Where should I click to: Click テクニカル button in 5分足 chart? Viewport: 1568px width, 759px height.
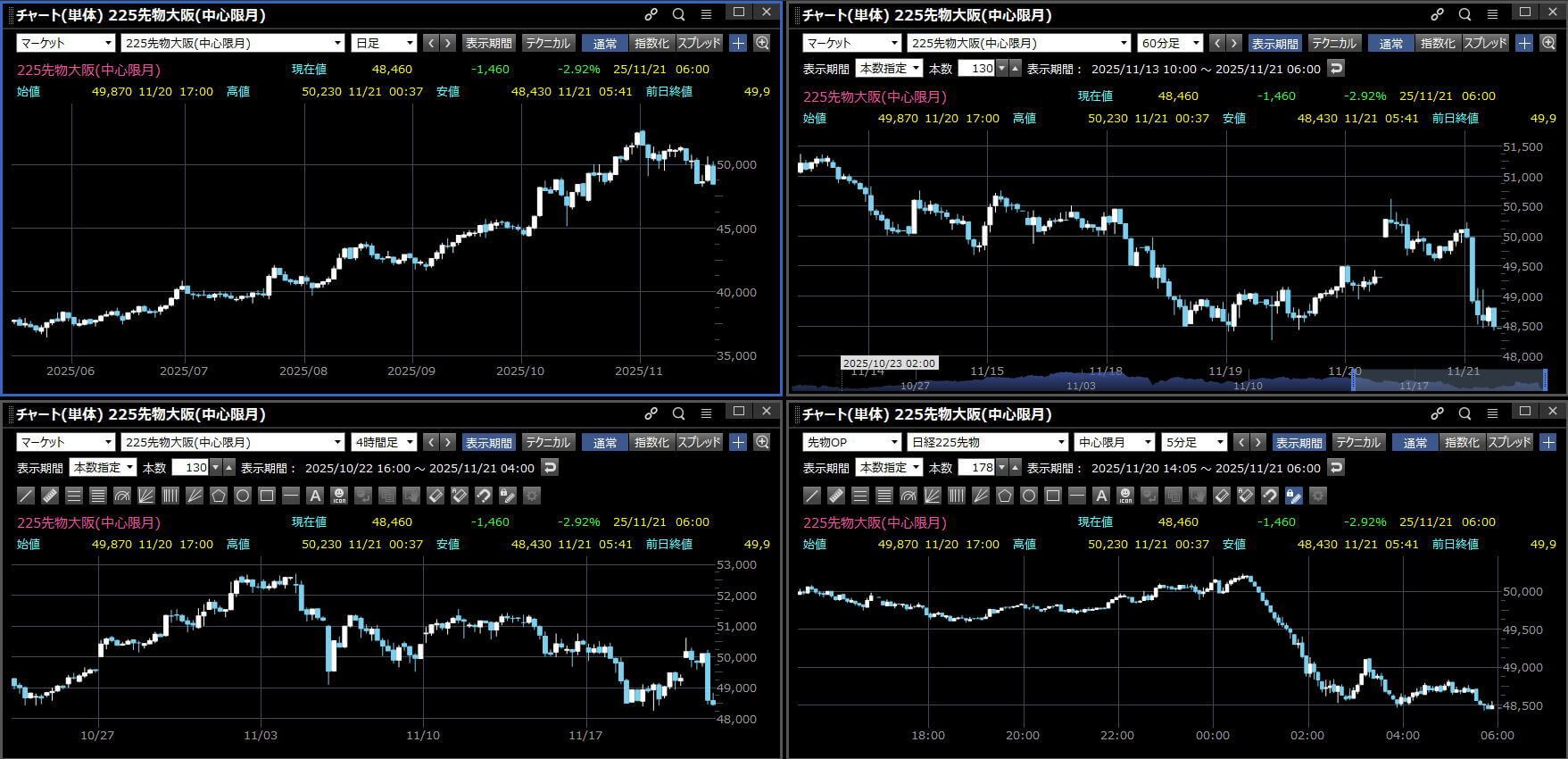click(1357, 442)
